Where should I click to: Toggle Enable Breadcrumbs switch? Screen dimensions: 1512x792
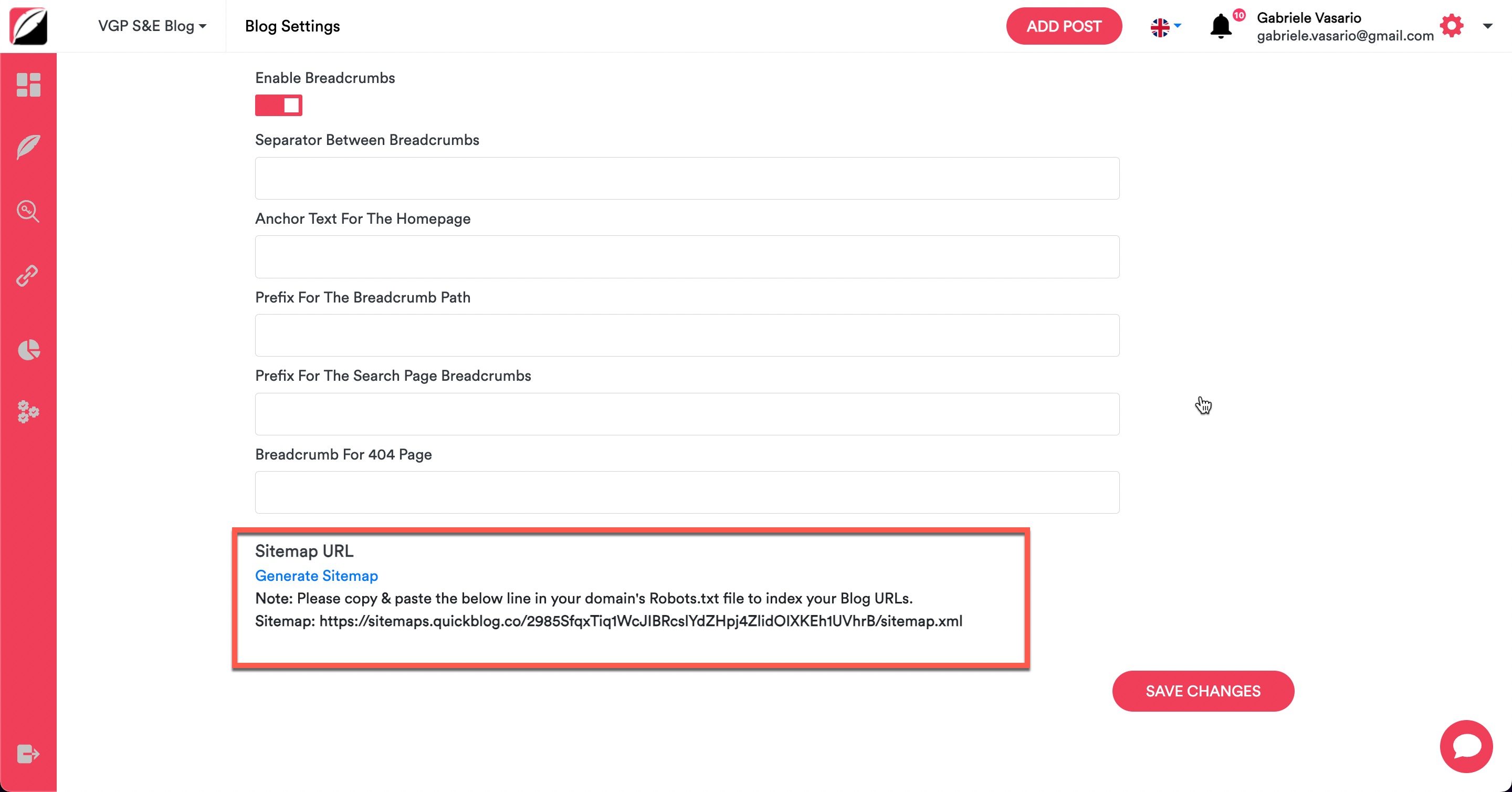278,105
